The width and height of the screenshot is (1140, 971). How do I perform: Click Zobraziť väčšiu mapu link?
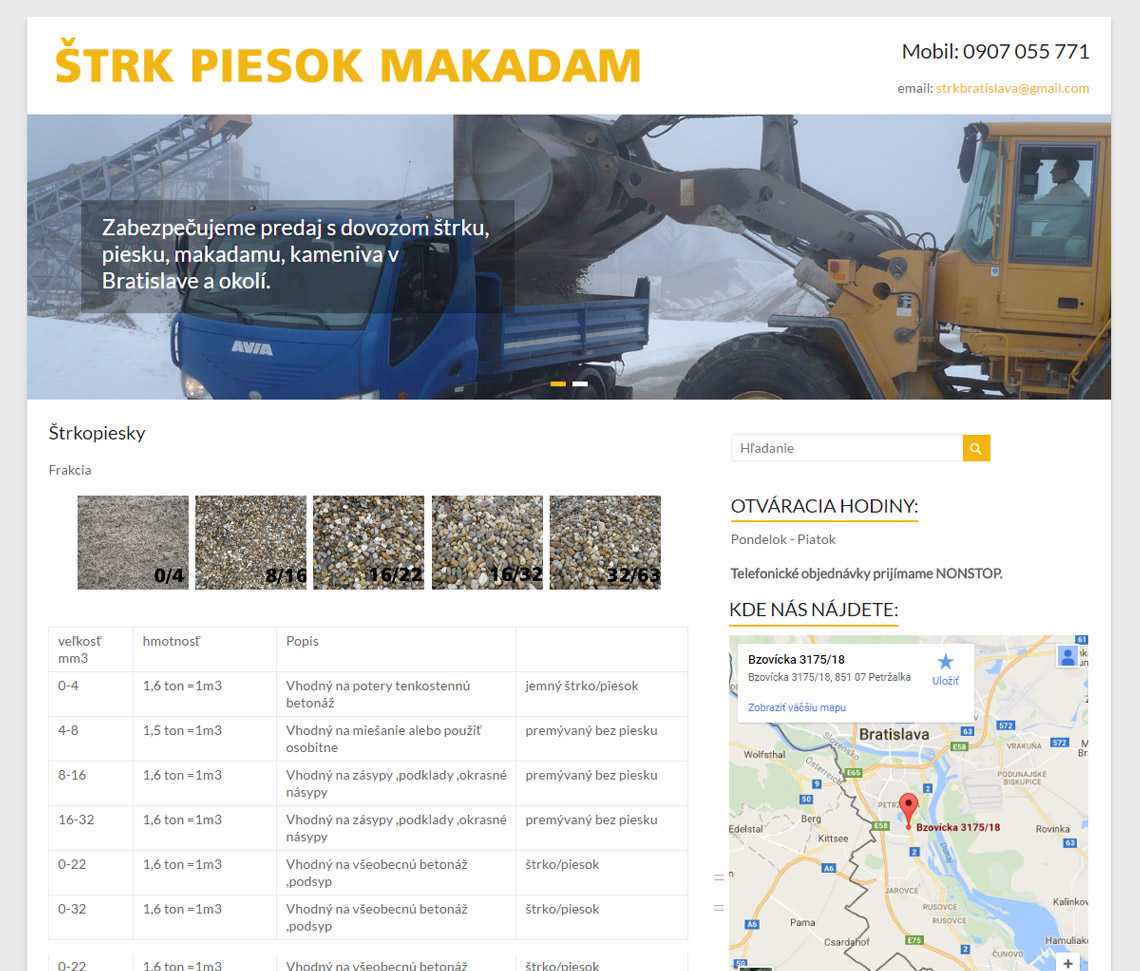[x=797, y=707]
